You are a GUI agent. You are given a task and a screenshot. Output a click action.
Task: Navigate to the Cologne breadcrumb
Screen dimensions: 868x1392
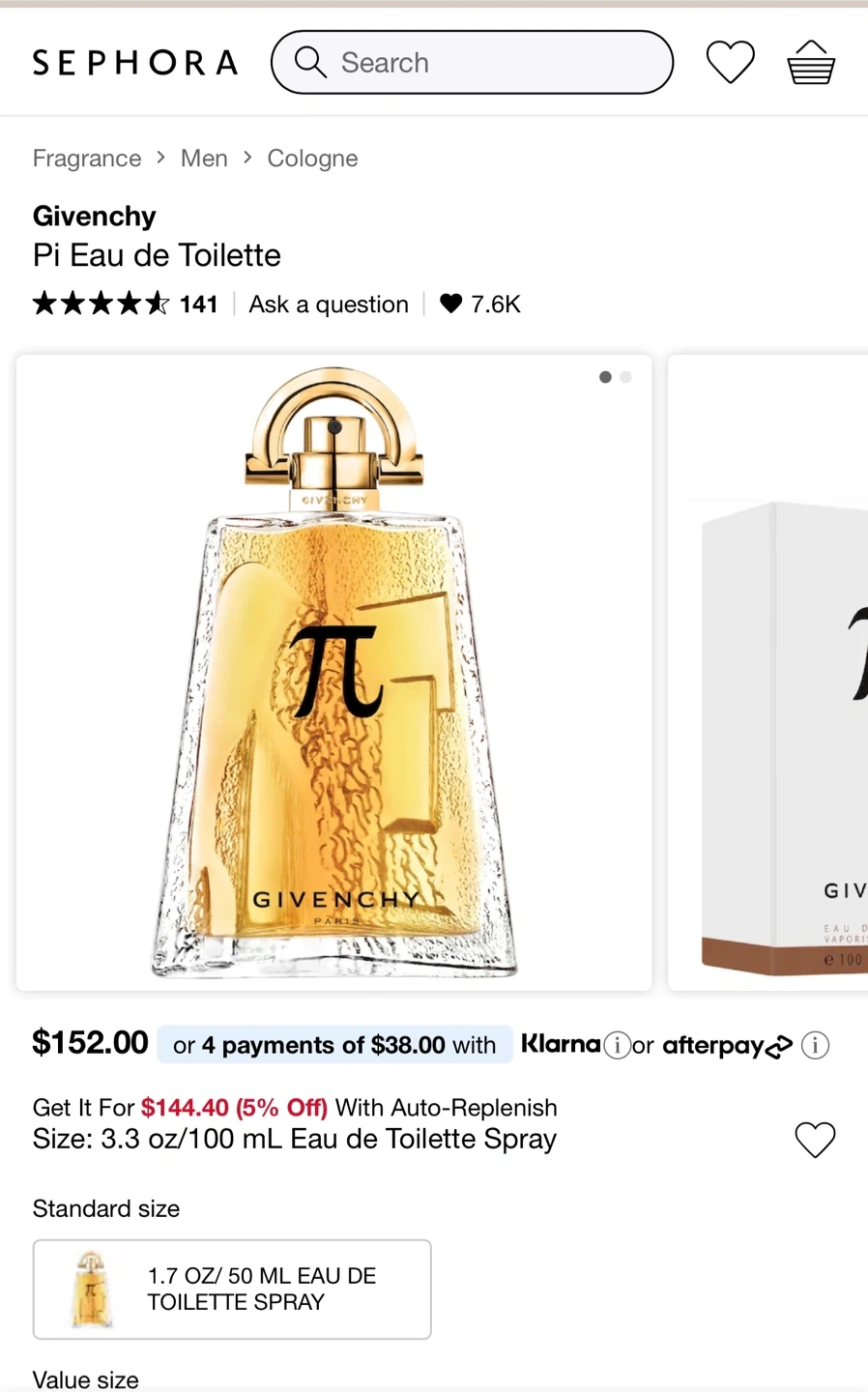[312, 158]
